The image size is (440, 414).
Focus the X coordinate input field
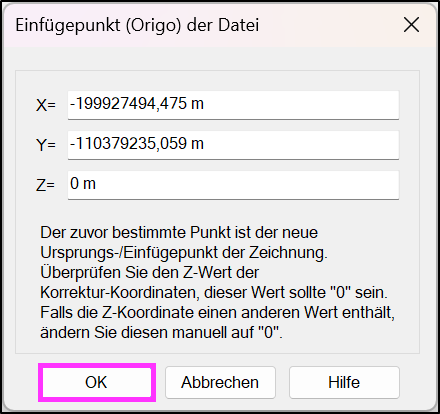click(x=233, y=105)
